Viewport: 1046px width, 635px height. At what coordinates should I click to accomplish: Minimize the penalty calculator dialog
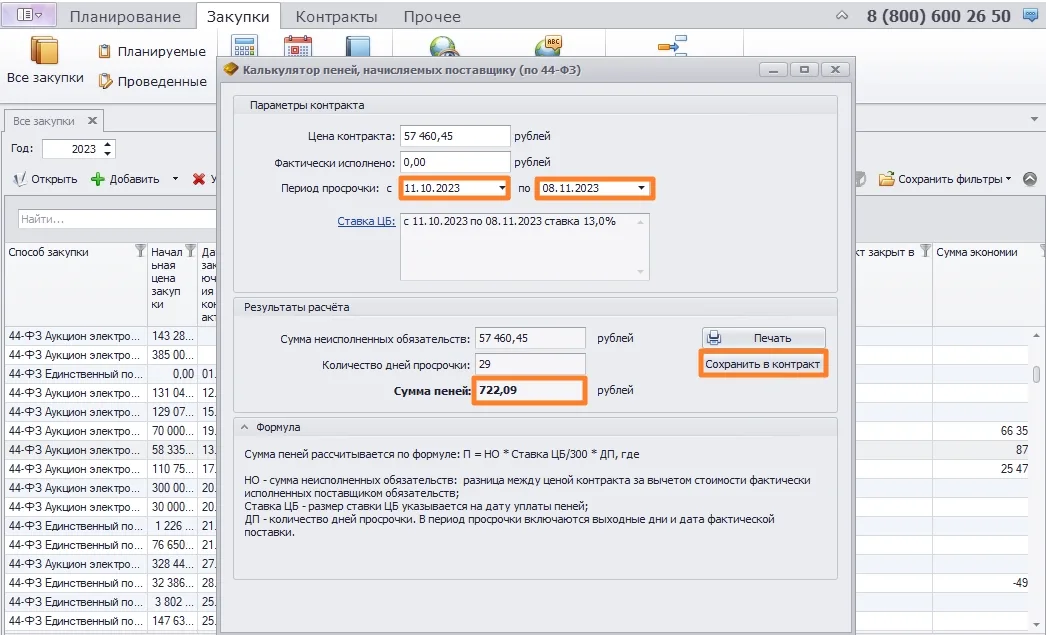[x=773, y=69]
